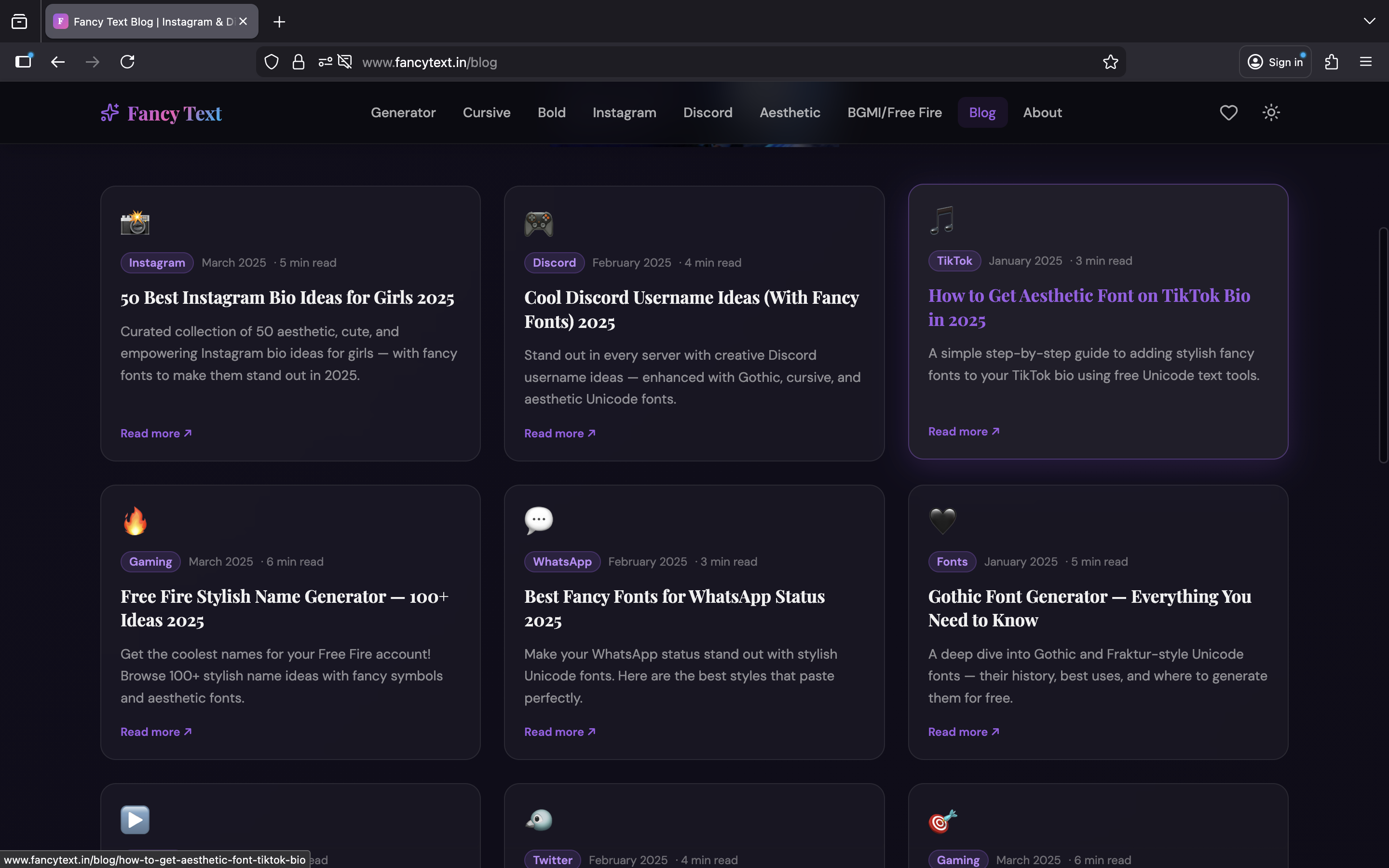This screenshot has height=868, width=1389.
Task: Go back to the previous page
Action: pyautogui.click(x=57, y=62)
